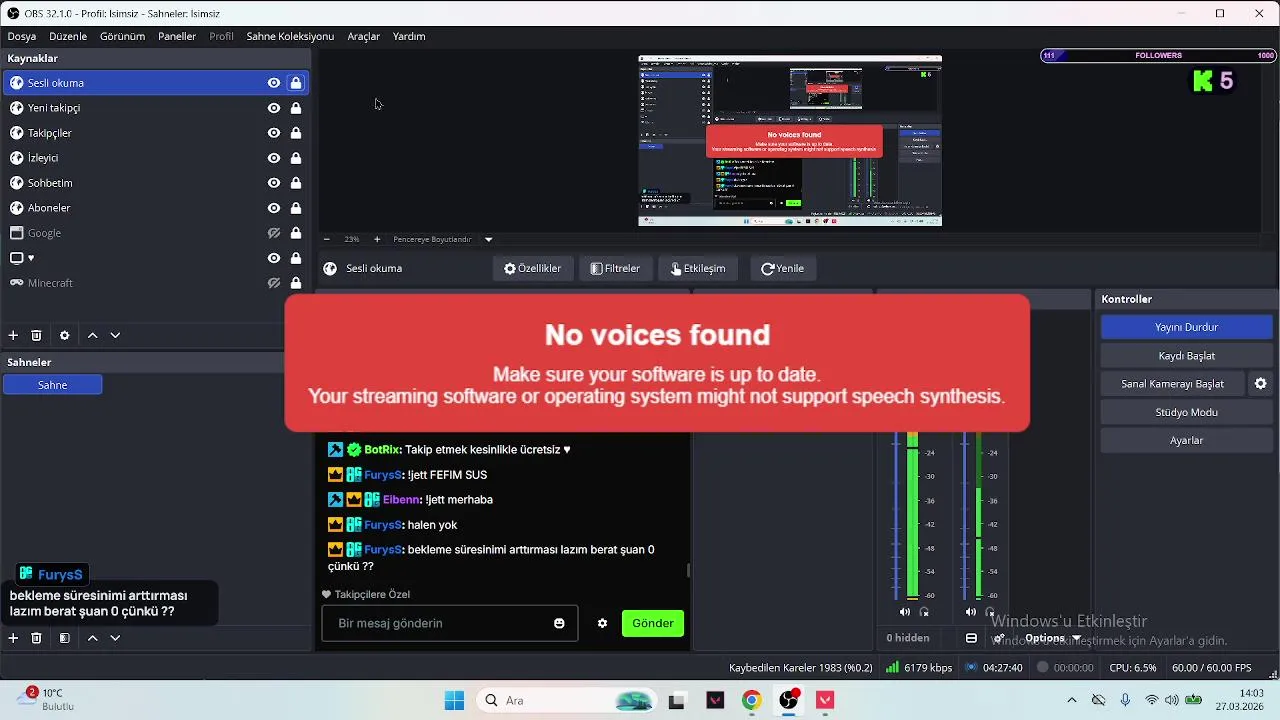Viewport: 1280px width, 720px height.
Task: Show hidden system tray icons chevron
Action: click(1072, 700)
